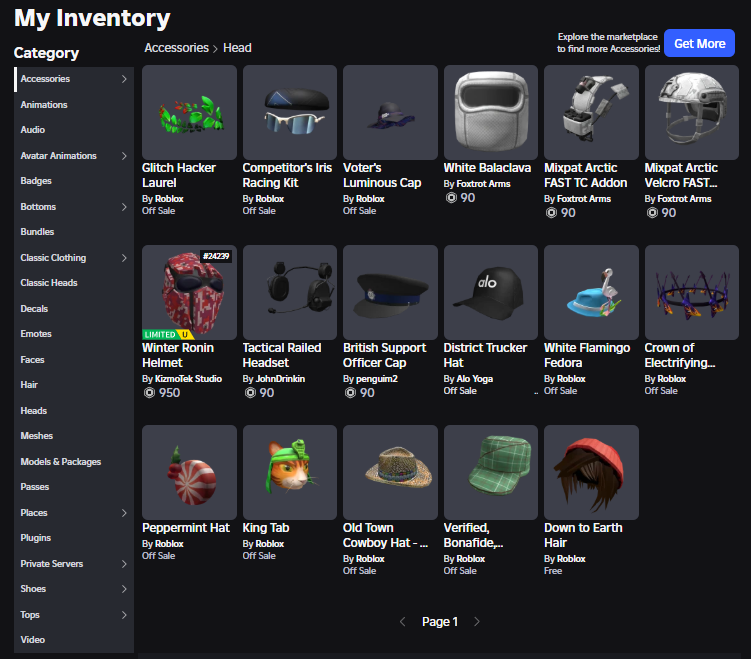Go to the previous page arrow
Viewport: 751px width, 659px height.
[402, 622]
